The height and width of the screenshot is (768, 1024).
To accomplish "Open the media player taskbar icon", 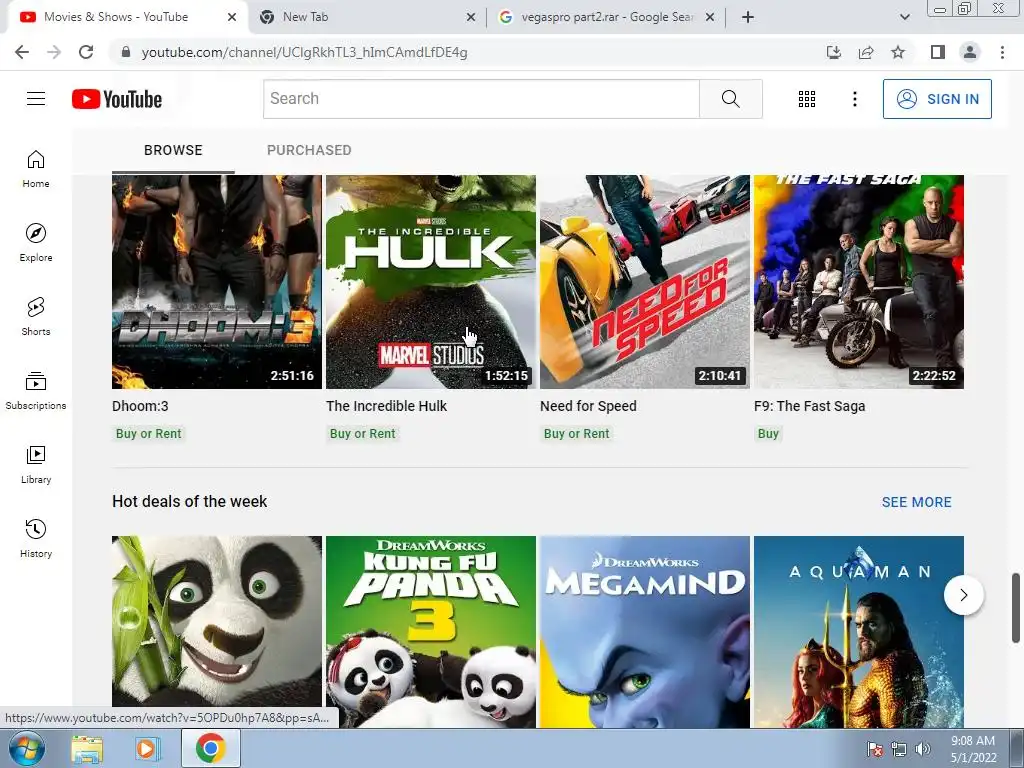I will (148, 749).
